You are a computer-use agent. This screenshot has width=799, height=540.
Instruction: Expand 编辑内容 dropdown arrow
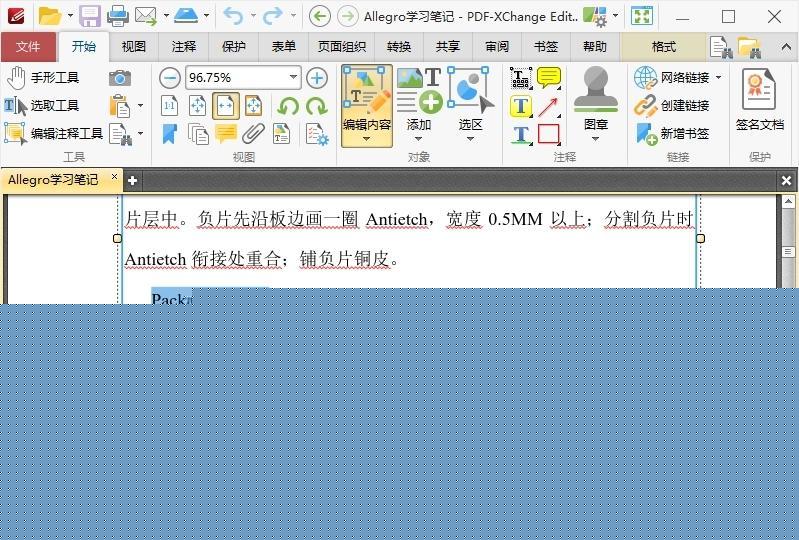coord(366,139)
